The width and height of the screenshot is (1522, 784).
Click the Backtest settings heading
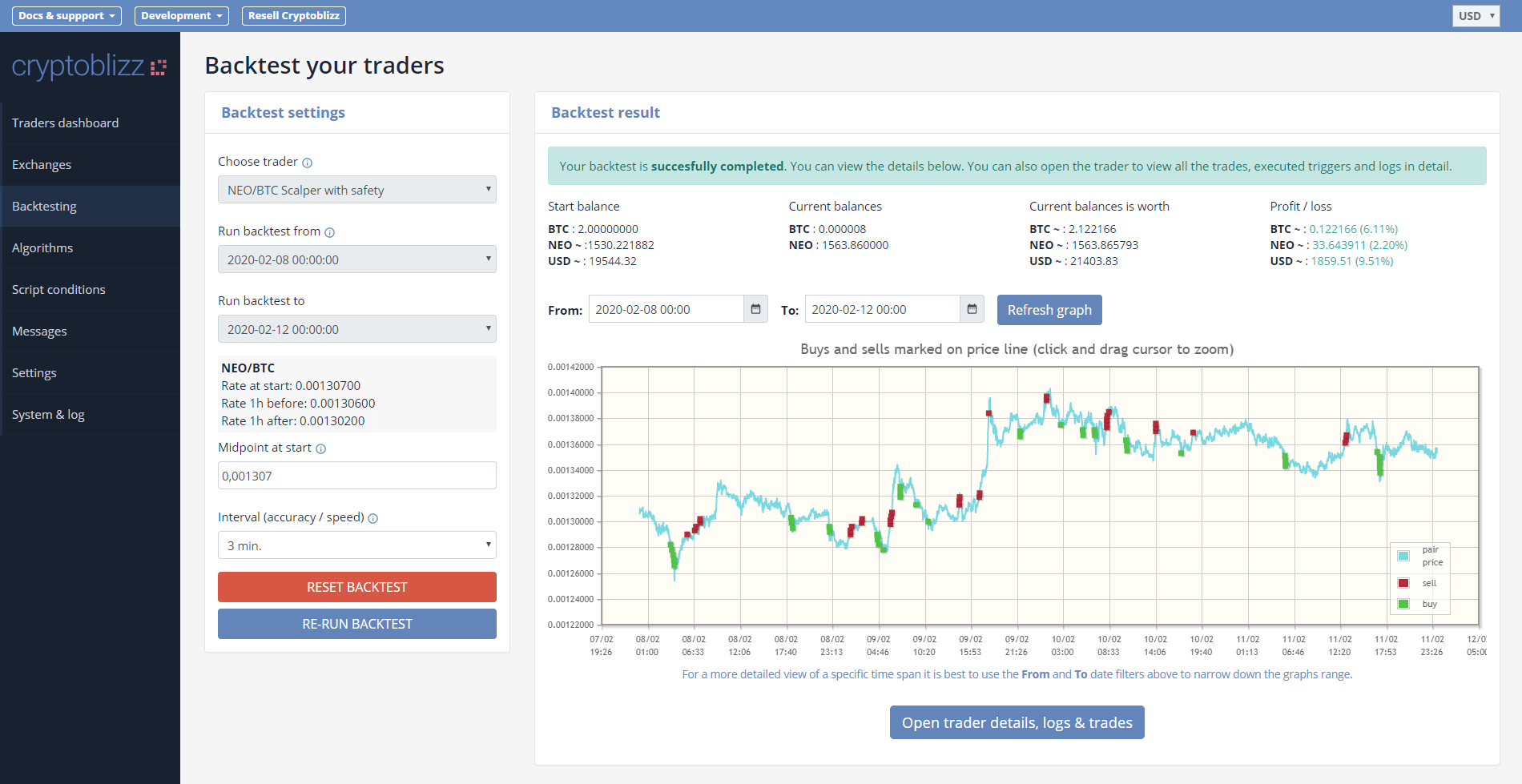tap(284, 113)
